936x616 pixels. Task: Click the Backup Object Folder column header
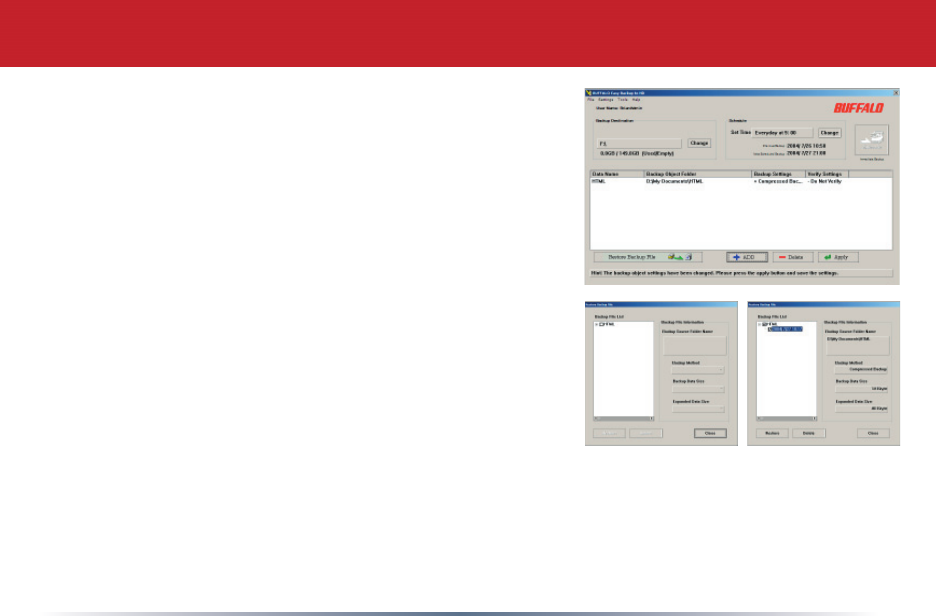(698, 174)
